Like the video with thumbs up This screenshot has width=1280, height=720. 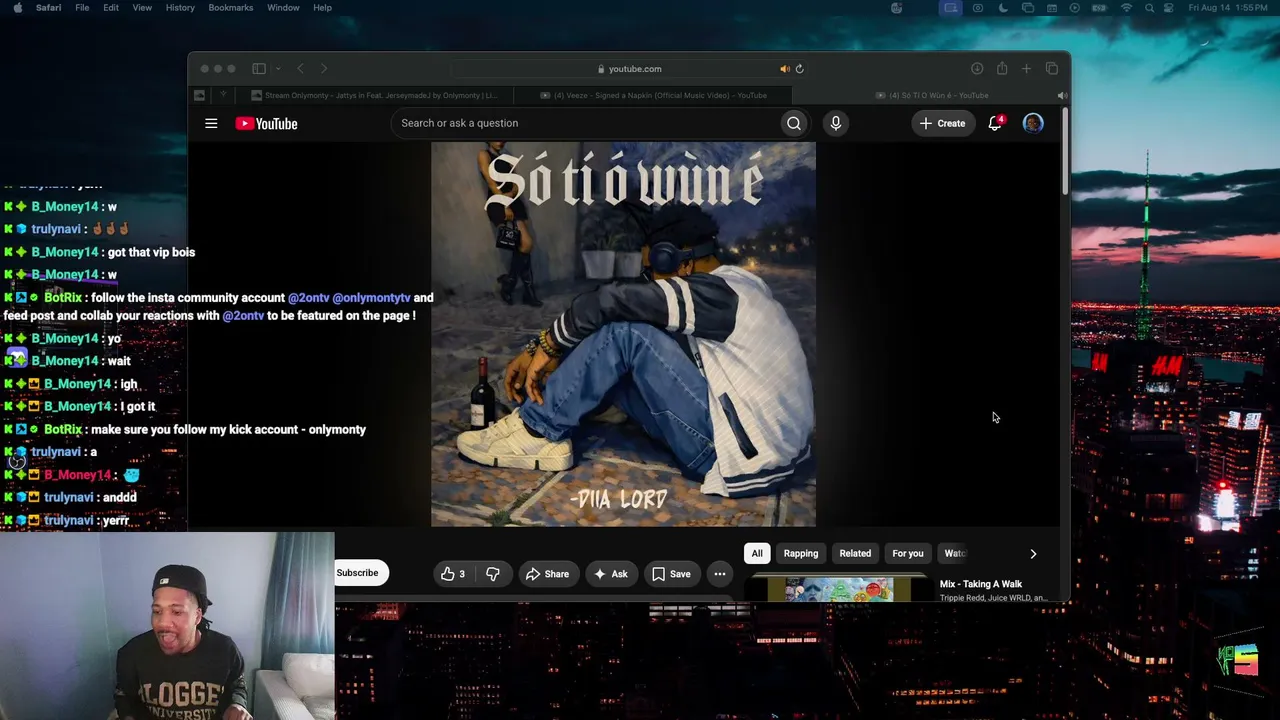[x=453, y=574]
